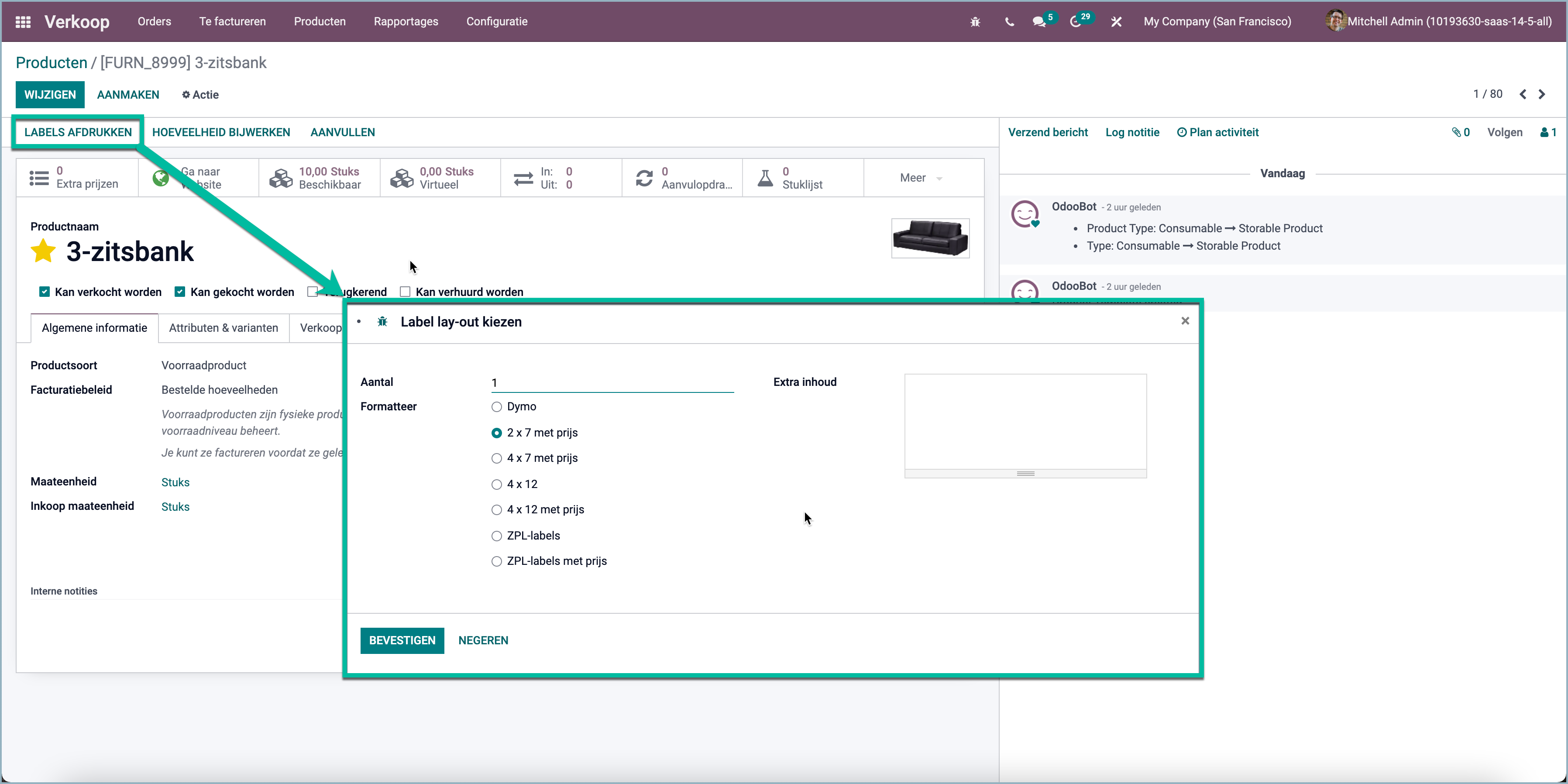Expand the Meer smart button dropdown

[920, 178]
